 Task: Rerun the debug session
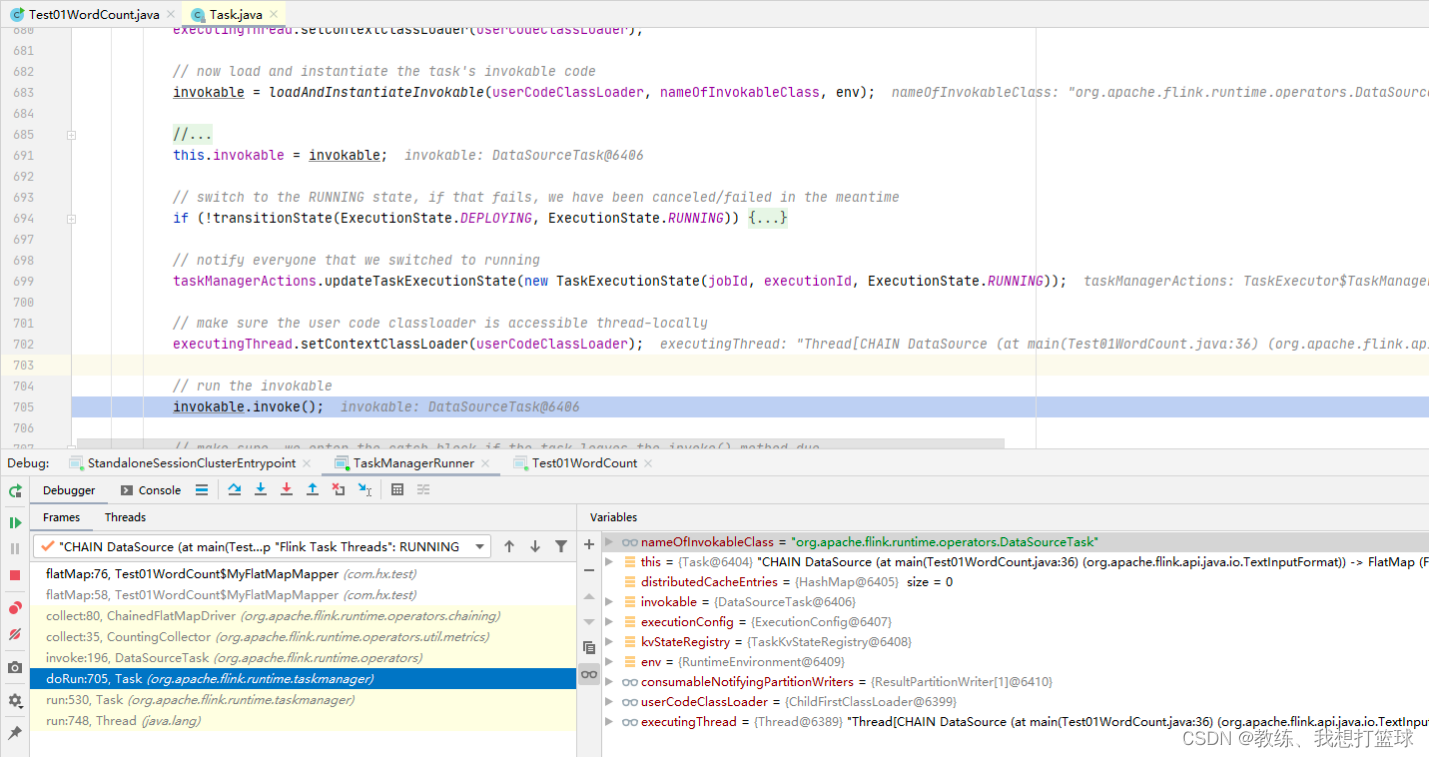tap(15, 491)
